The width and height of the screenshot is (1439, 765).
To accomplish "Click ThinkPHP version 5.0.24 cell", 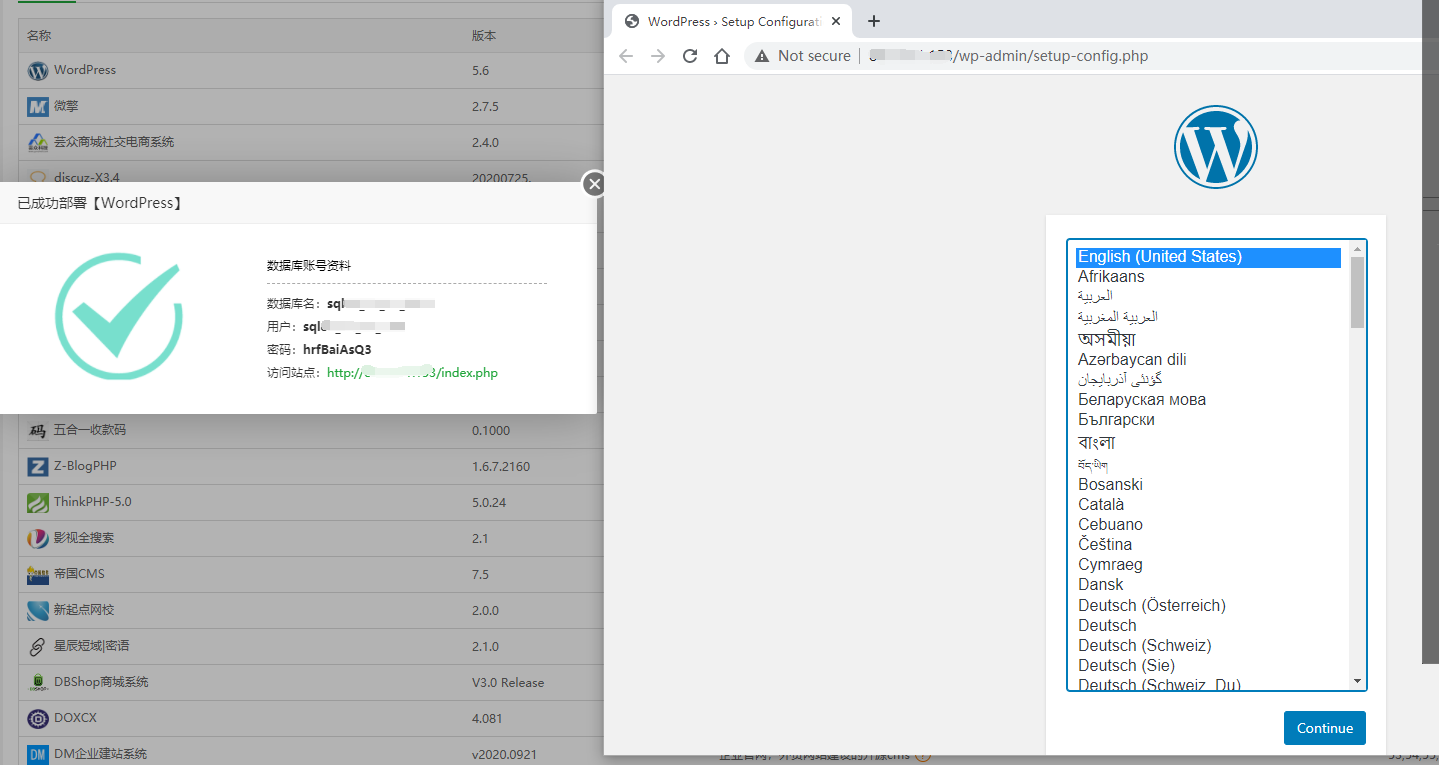I will click(x=489, y=502).
